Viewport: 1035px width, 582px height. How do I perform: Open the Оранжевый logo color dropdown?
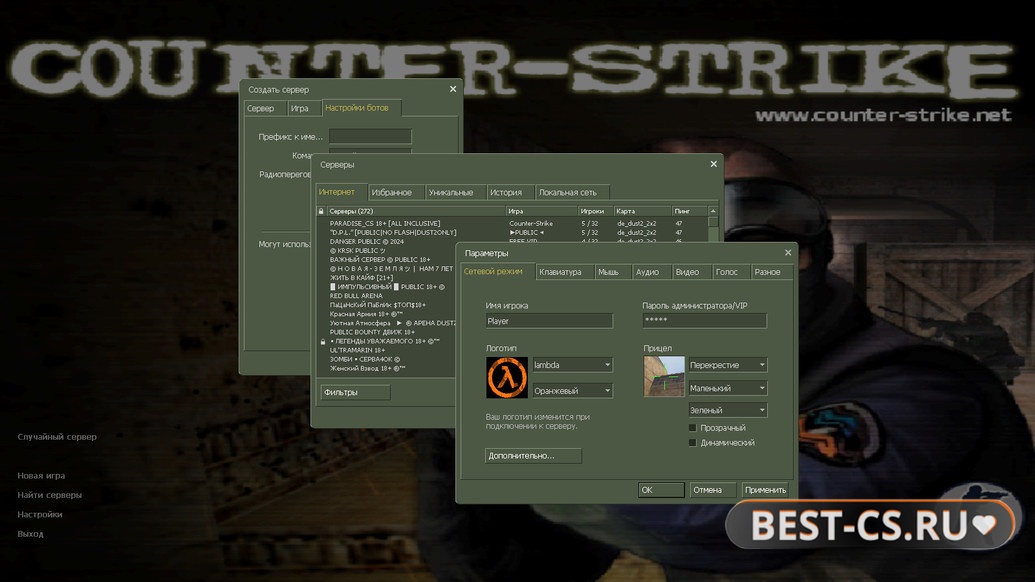pos(572,391)
